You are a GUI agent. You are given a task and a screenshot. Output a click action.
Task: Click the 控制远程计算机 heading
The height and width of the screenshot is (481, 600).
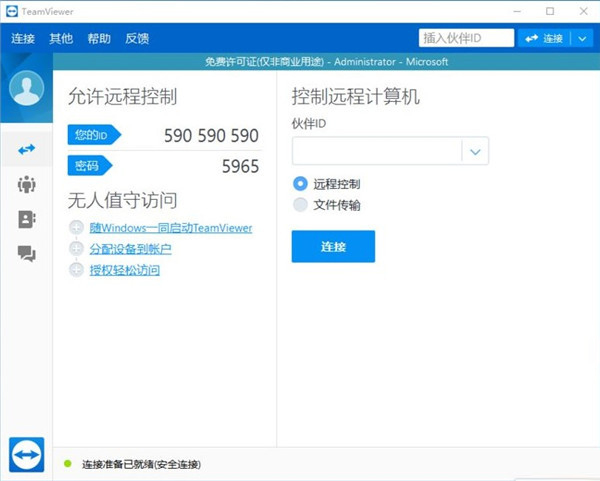(356, 96)
